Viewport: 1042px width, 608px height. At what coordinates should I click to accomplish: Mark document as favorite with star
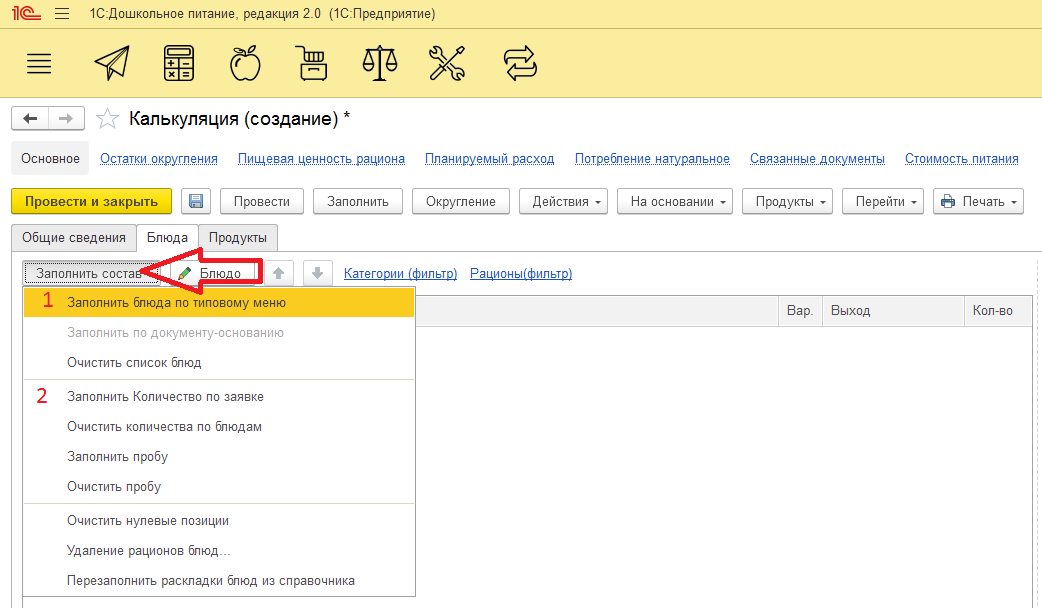tap(107, 120)
